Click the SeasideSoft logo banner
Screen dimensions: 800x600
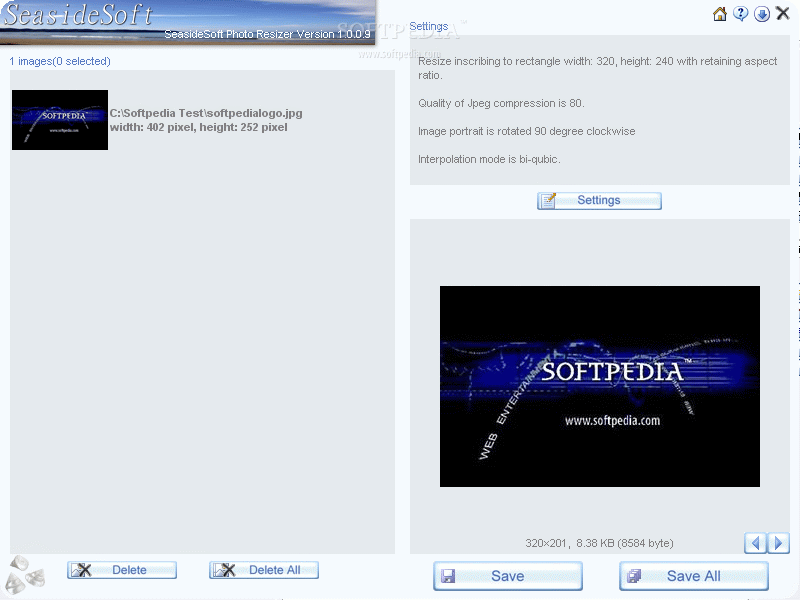(188, 22)
